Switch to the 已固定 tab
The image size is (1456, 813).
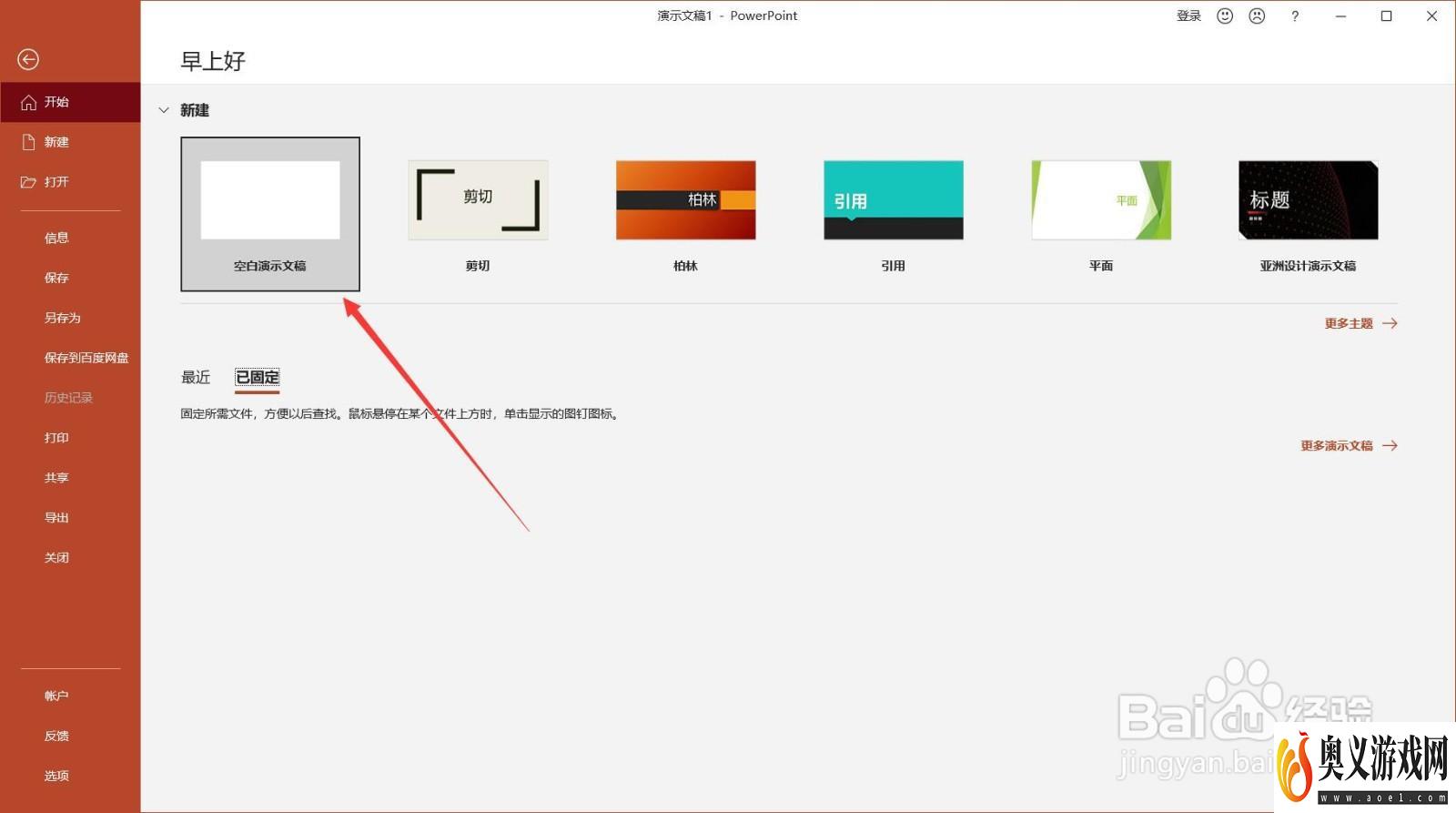(x=258, y=377)
